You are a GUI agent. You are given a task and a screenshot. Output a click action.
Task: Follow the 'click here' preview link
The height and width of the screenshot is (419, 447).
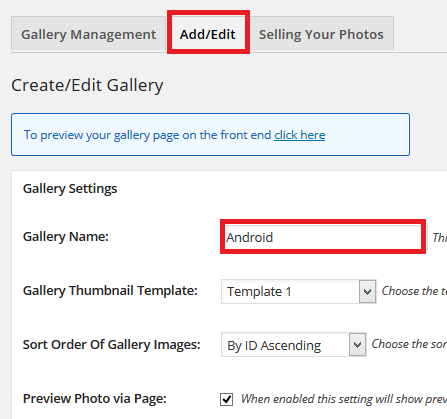pos(300,135)
